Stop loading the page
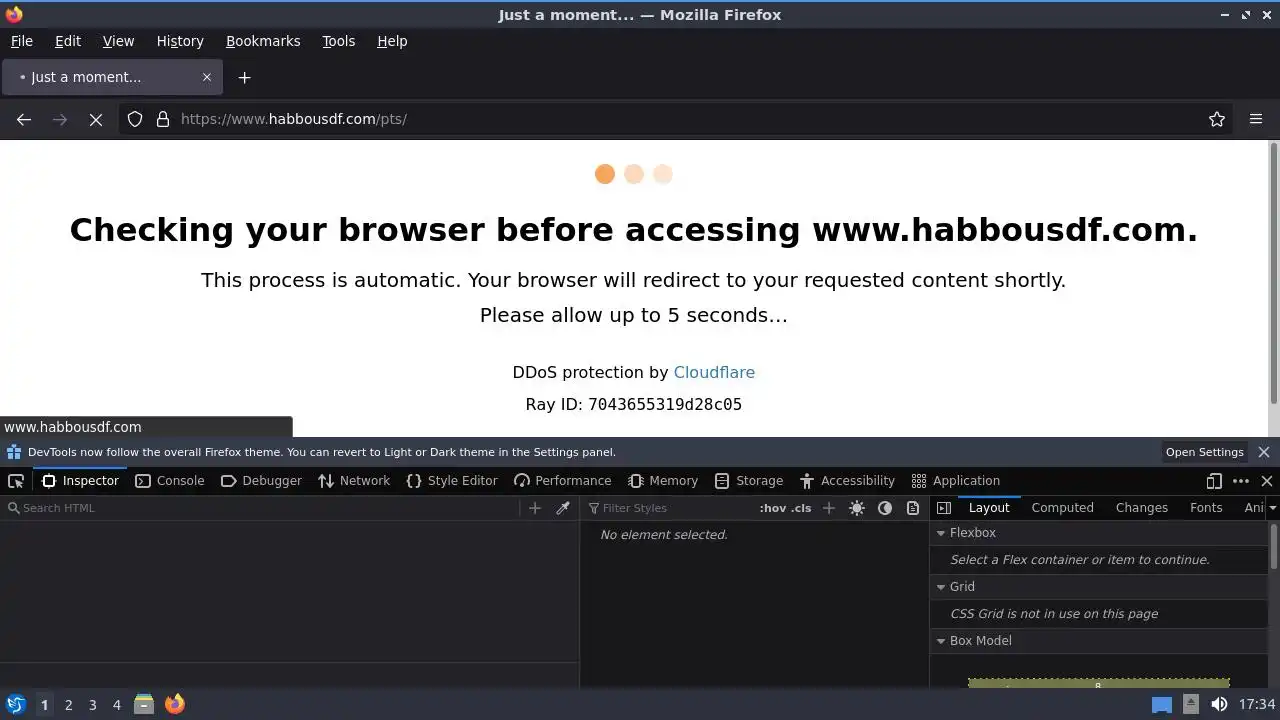The height and width of the screenshot is (720, 1280). (x=96, y=119)
